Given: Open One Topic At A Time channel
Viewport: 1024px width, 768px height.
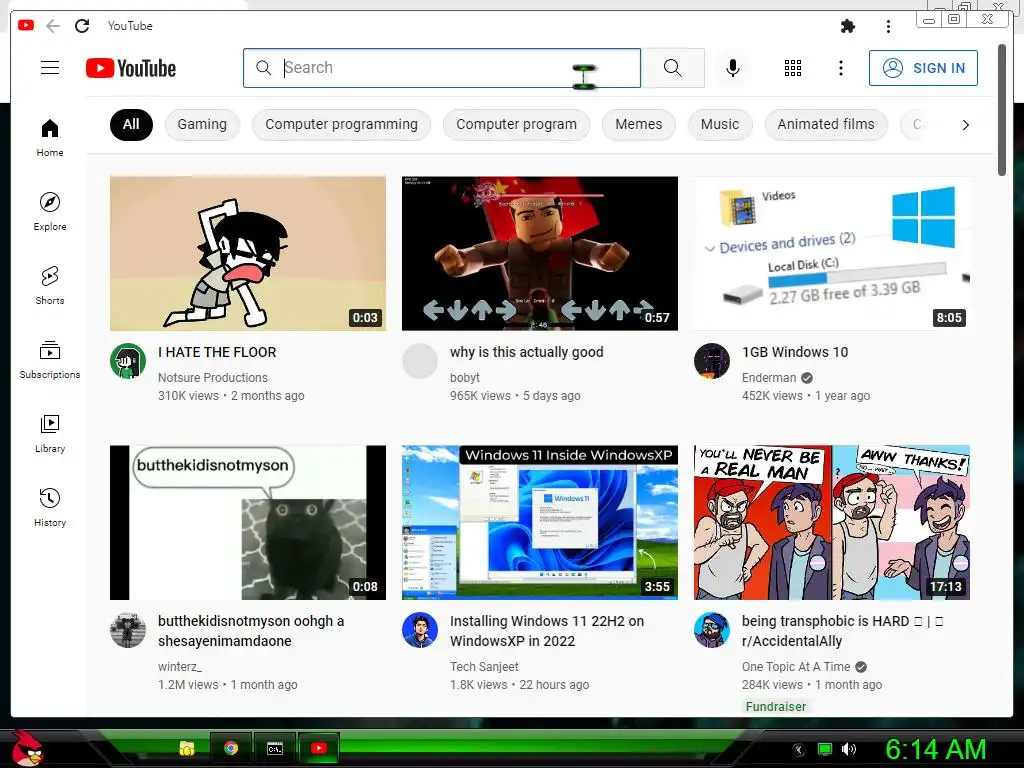Looking at the screenshot, I should click(796, 667).
